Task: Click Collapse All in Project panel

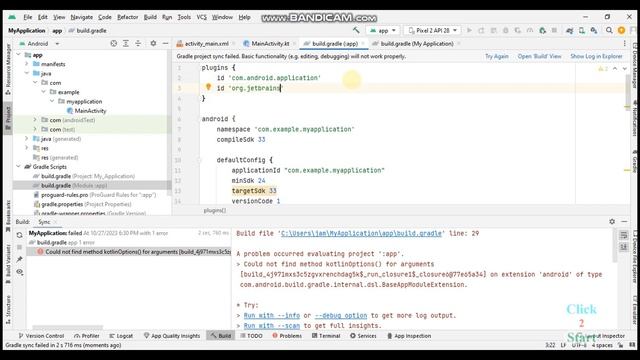Action: click(138, 43)
